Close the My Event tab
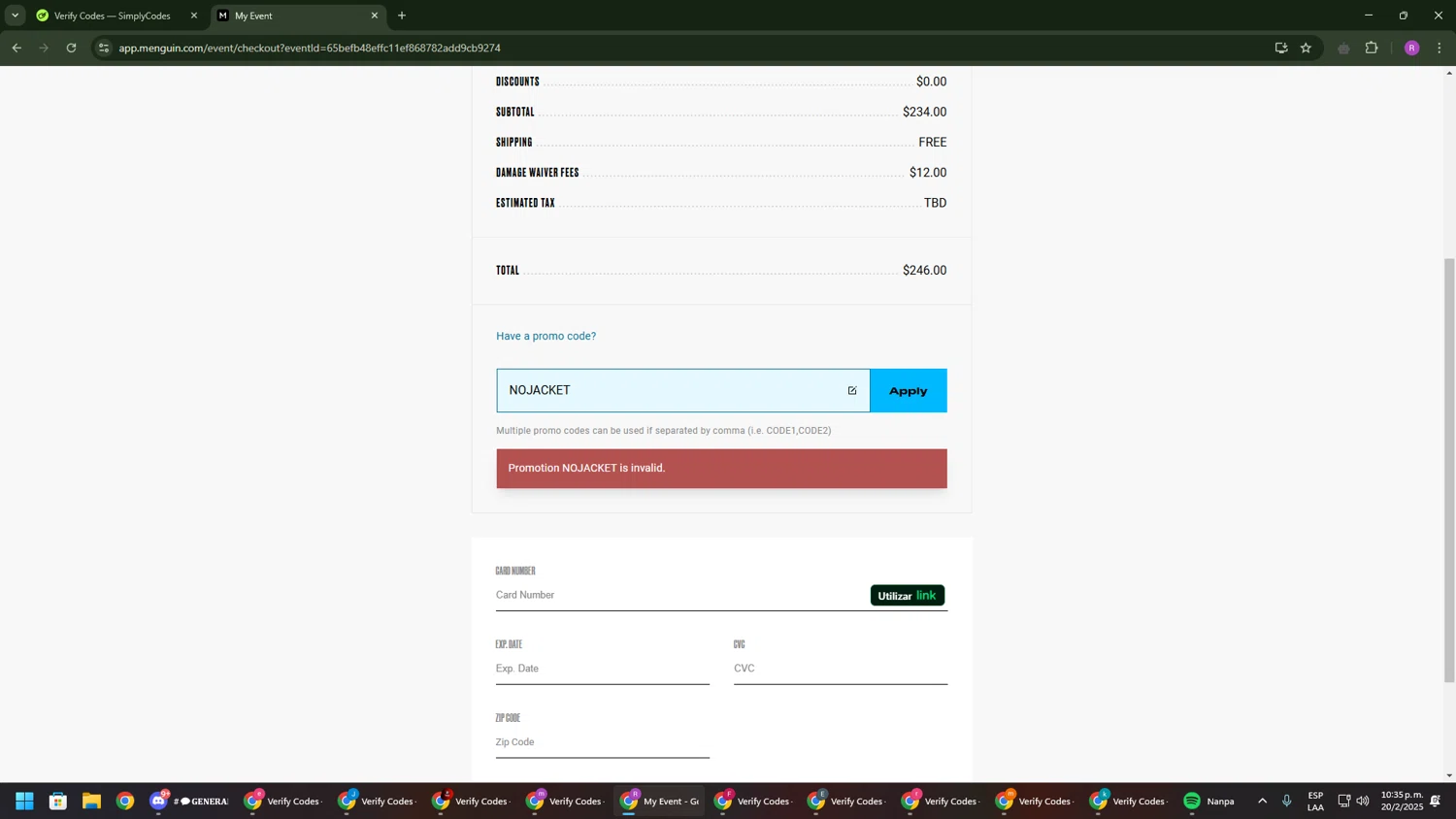1456x819 pixels. [x=375, y=16]
